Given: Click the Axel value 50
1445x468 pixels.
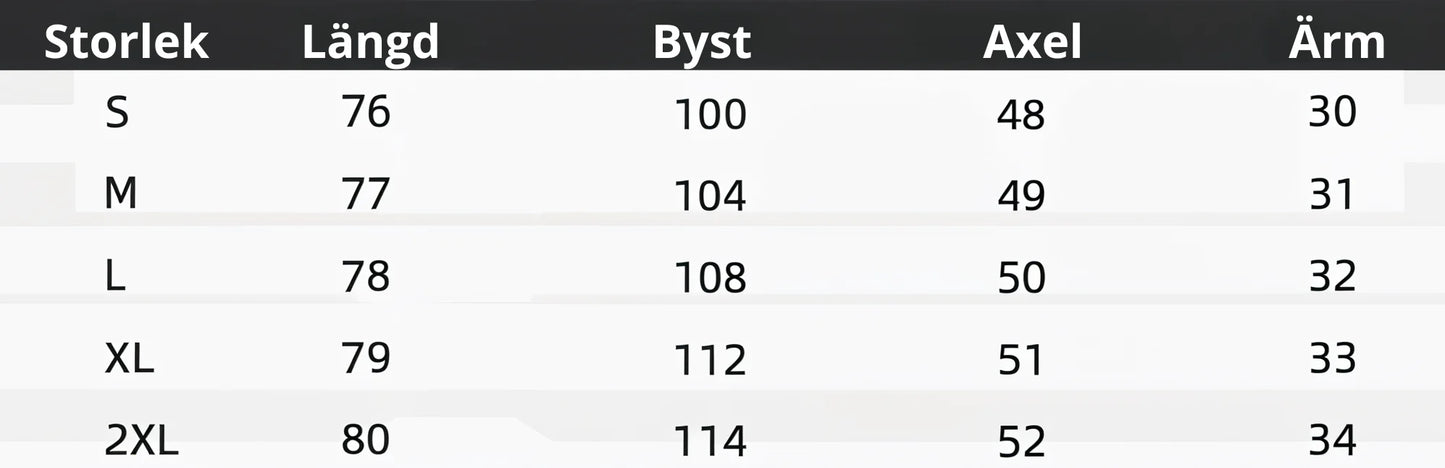Looking at the screenshot, I should 1020,278.
